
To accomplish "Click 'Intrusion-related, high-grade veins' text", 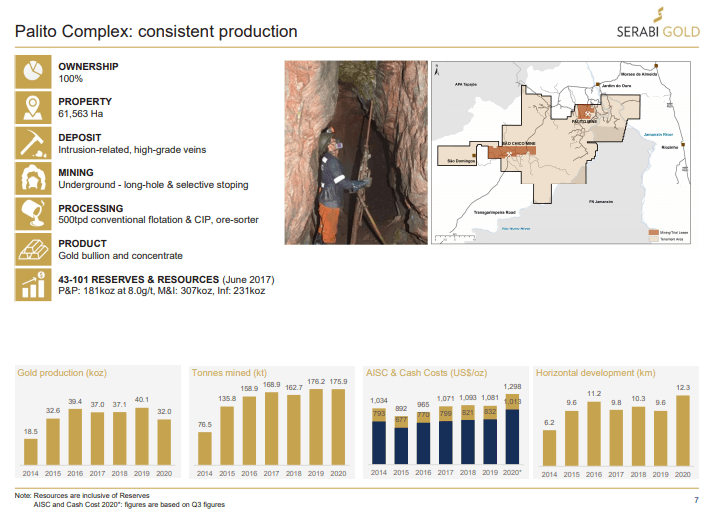I will (132, 150).
